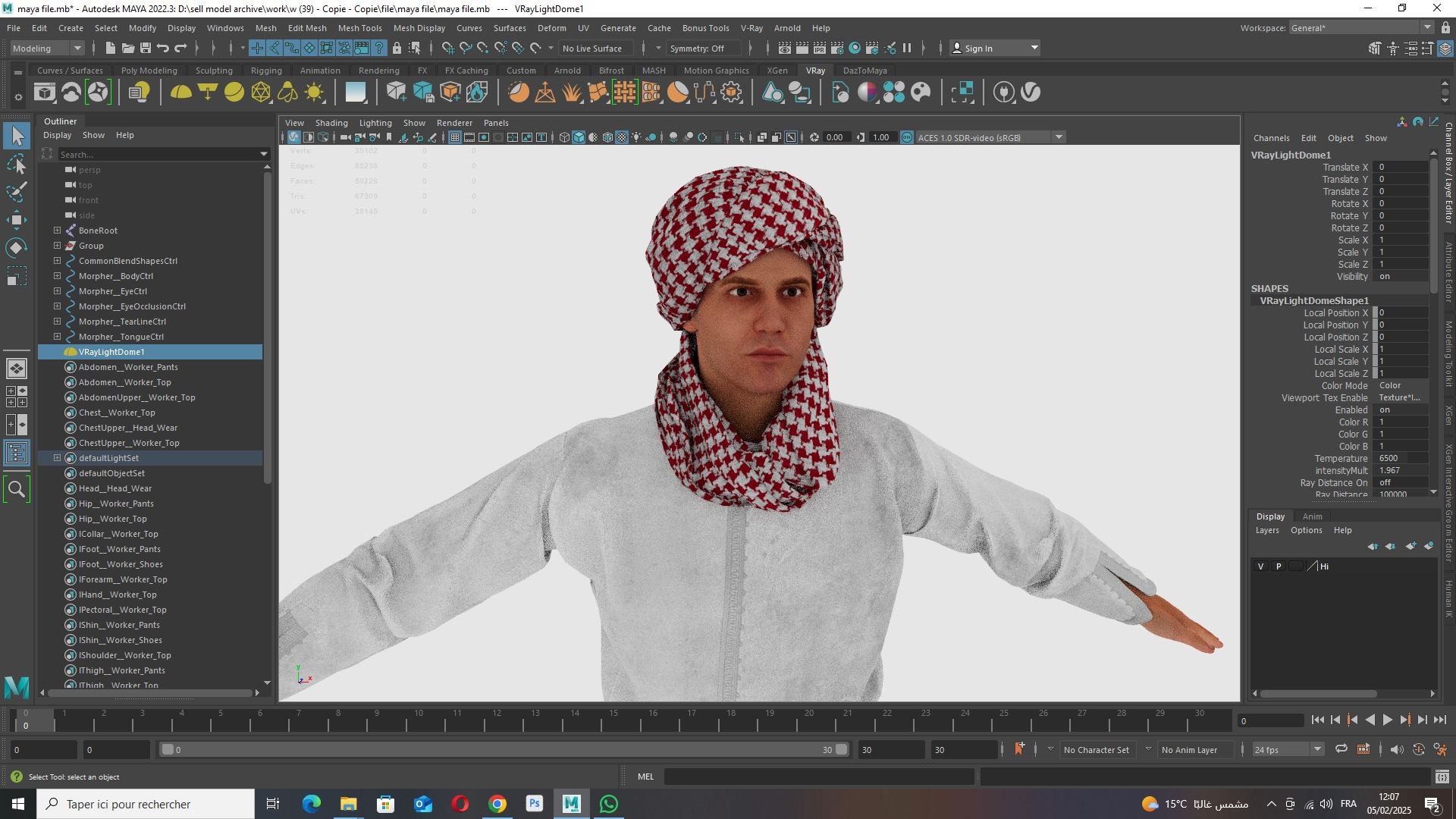Open Hypershade blue sphere icon

855,48
